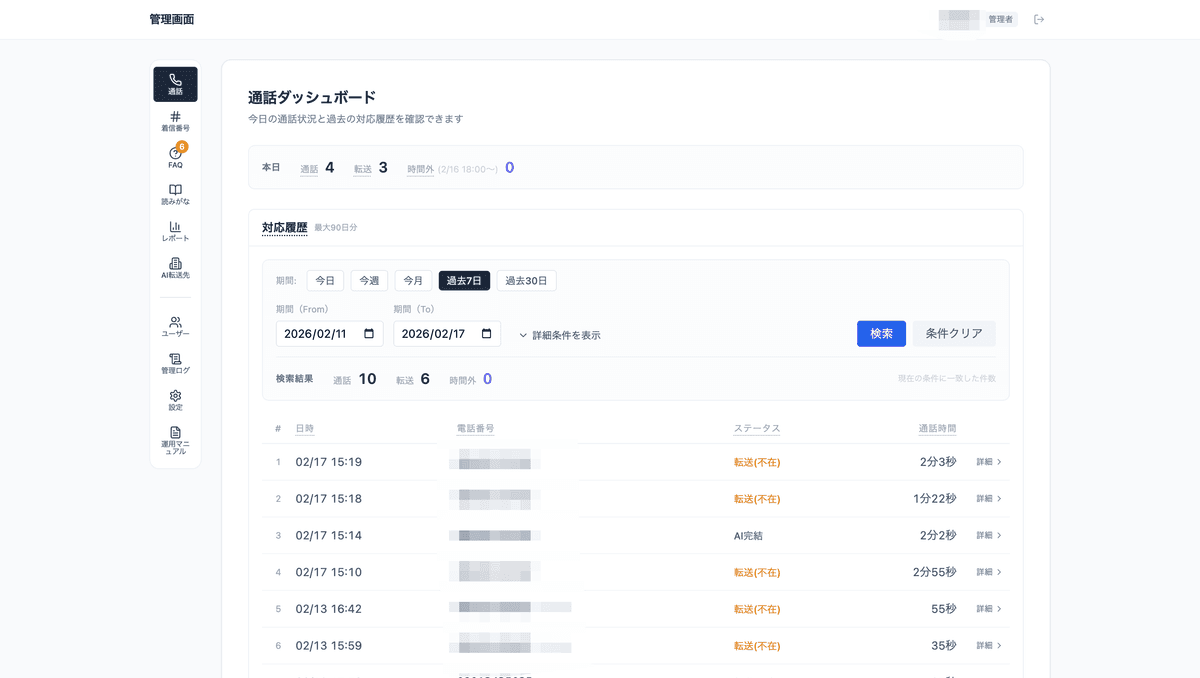Viewport: 1200px width, 678px height.
Task: Select the 読みがな sidebar icon
Action: [175, 196]
